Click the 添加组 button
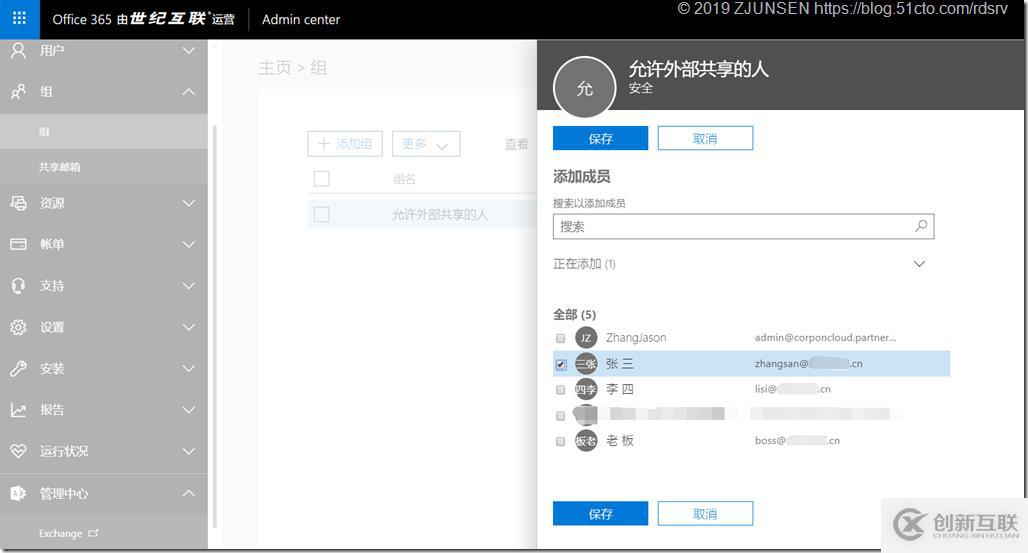This screenshot has width=1028, height=553. 345,144
